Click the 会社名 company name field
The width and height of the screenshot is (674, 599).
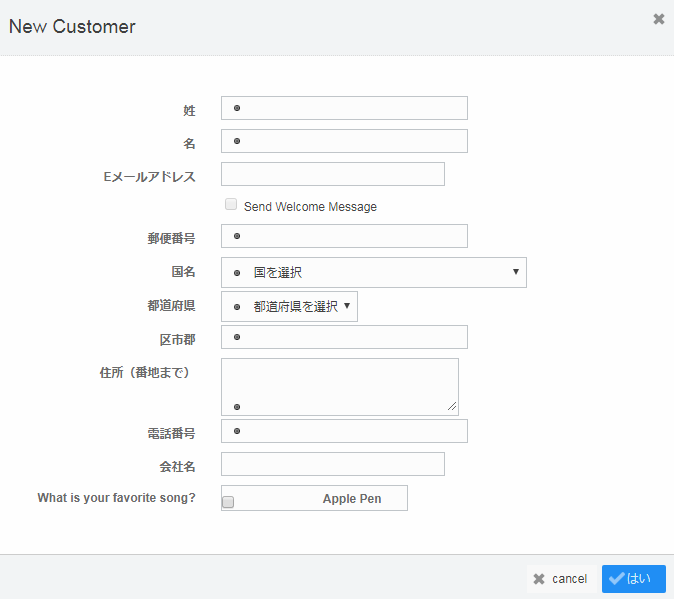pos(333,464)
